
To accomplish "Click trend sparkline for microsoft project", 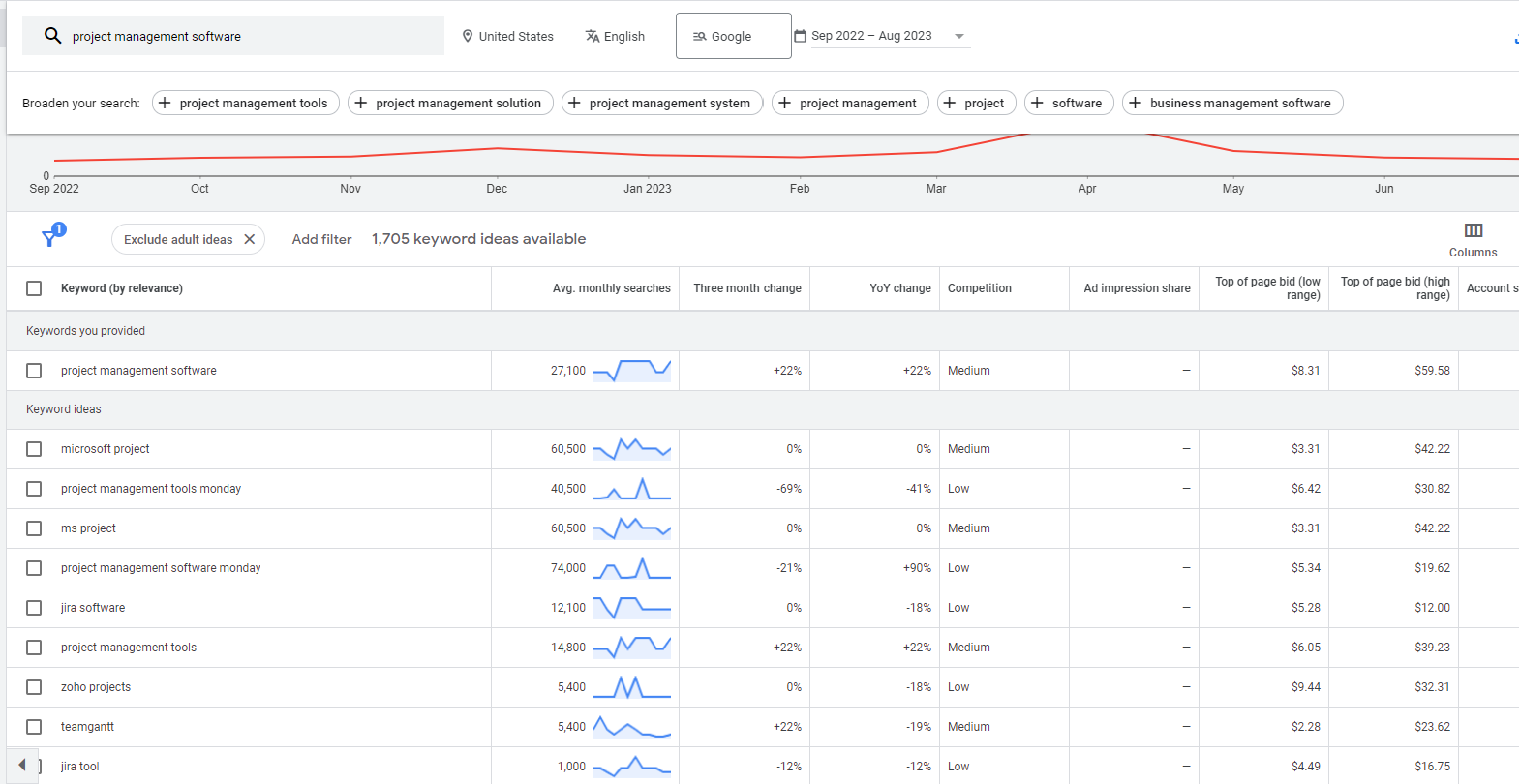I will click(632, 449).
